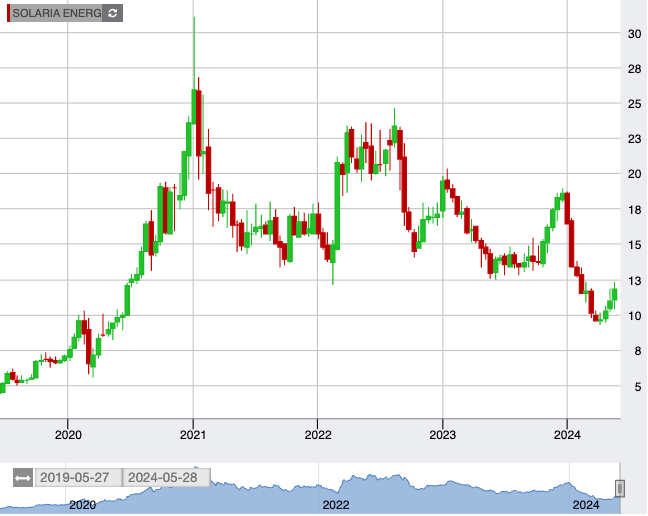The height and width of the screenshot is (516, 648).
Task: Click the 2022 x-axis label
Action: [318, 435]
